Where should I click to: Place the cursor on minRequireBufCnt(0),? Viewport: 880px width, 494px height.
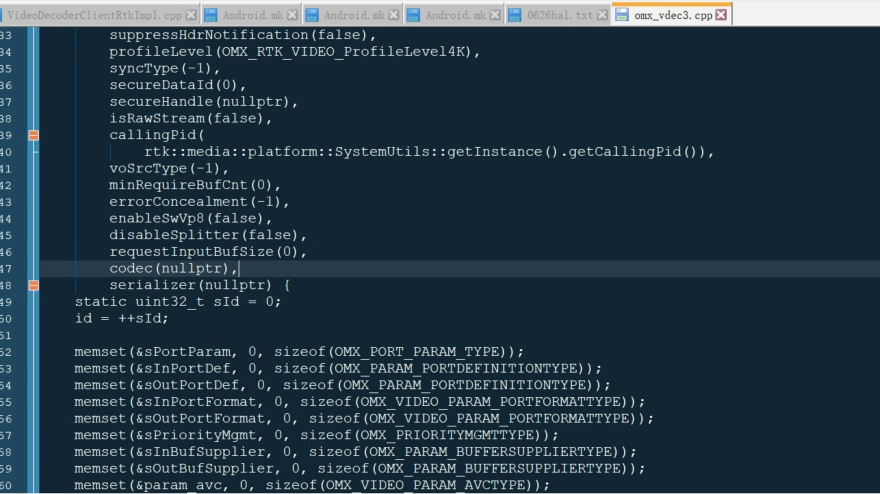(x=195, y=185)
